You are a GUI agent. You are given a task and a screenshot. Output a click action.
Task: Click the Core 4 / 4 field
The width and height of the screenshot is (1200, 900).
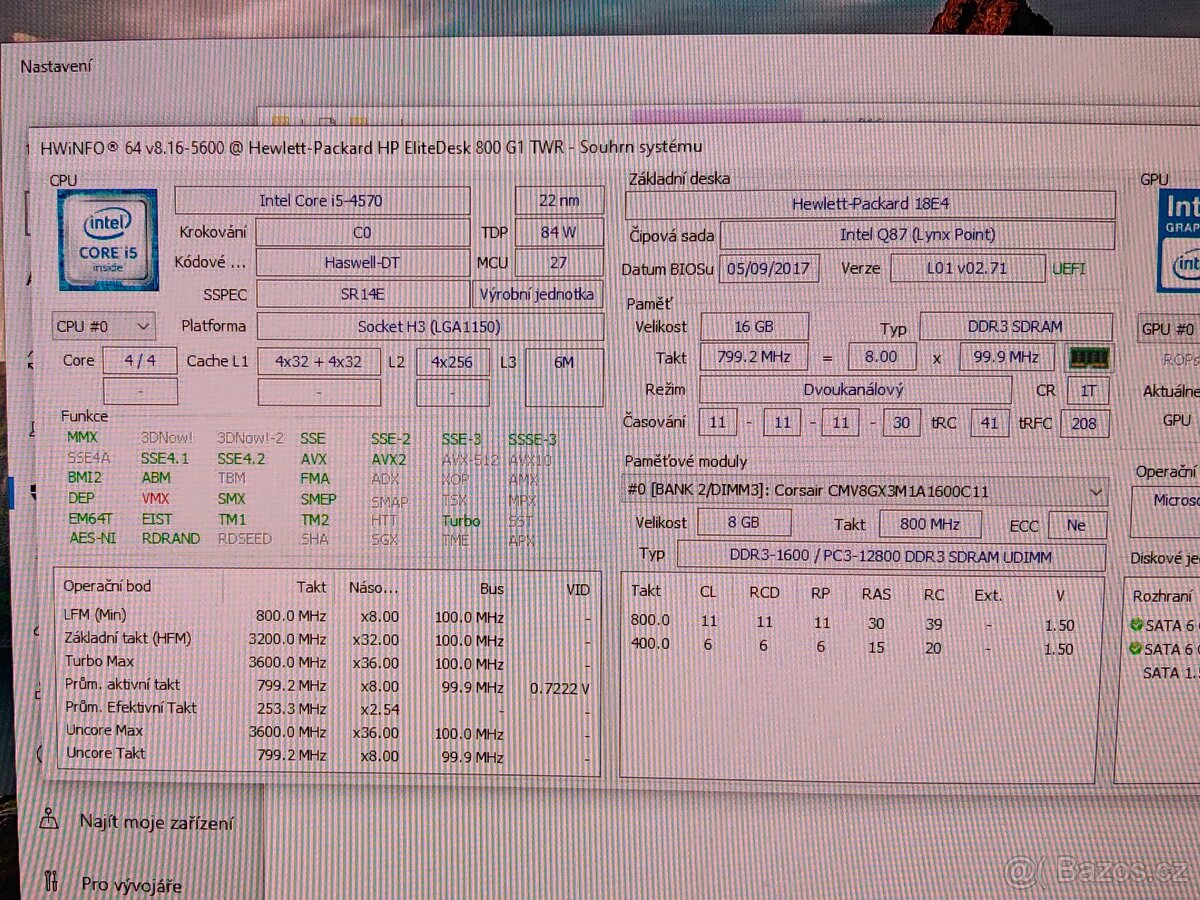tap(140, 360)
